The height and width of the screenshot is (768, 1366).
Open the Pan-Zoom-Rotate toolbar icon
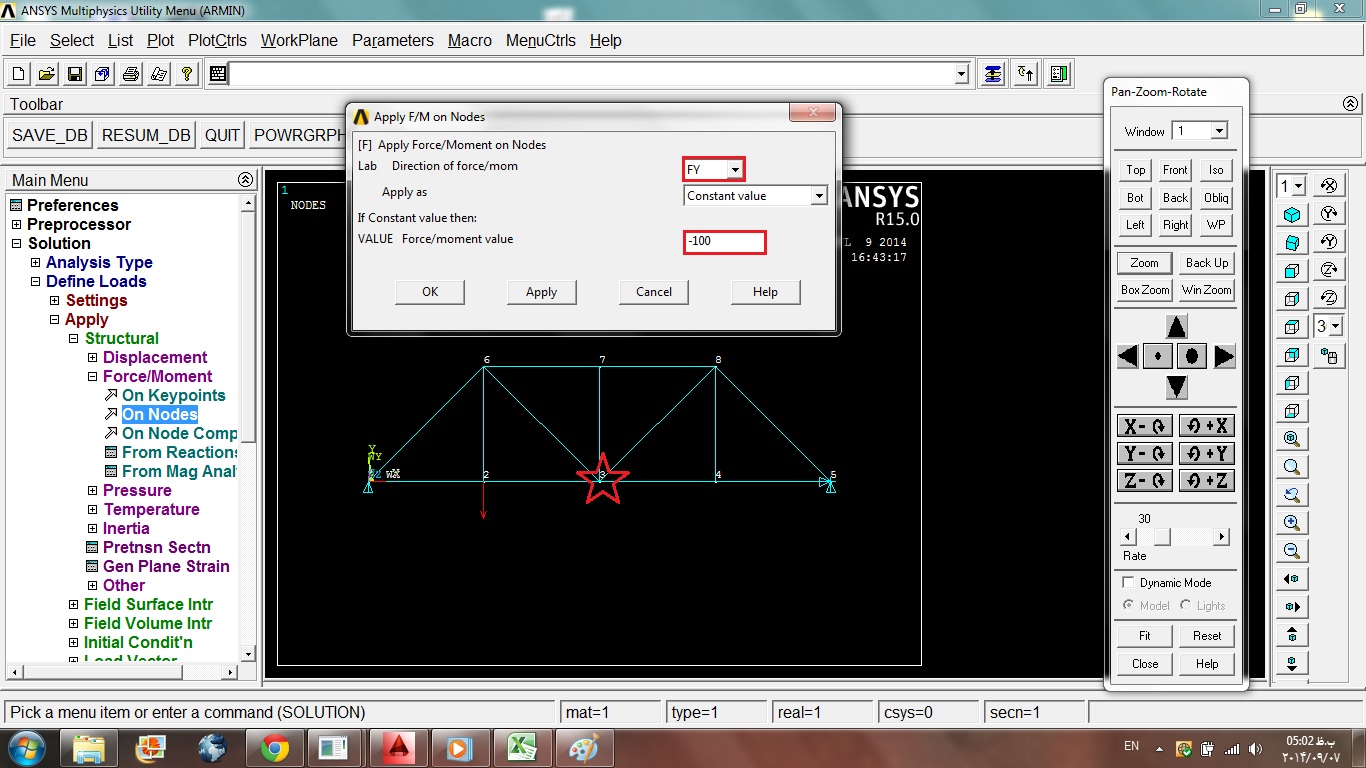pyautogui.click(x=103, y=74)
